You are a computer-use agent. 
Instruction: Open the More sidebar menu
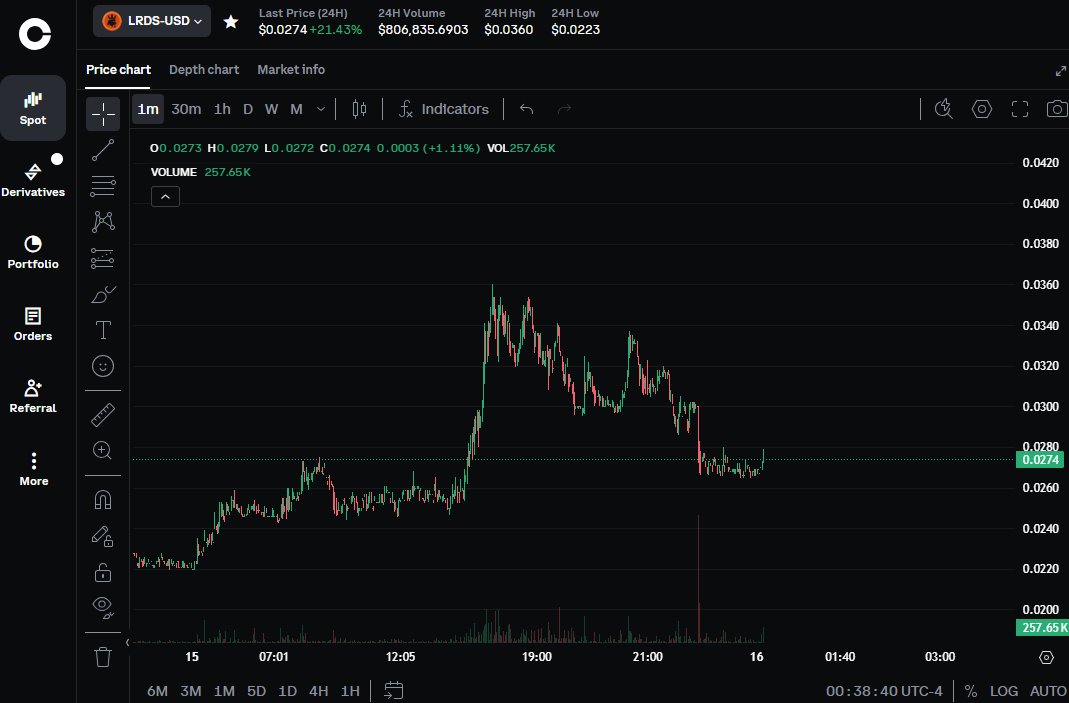pos(33,469)
